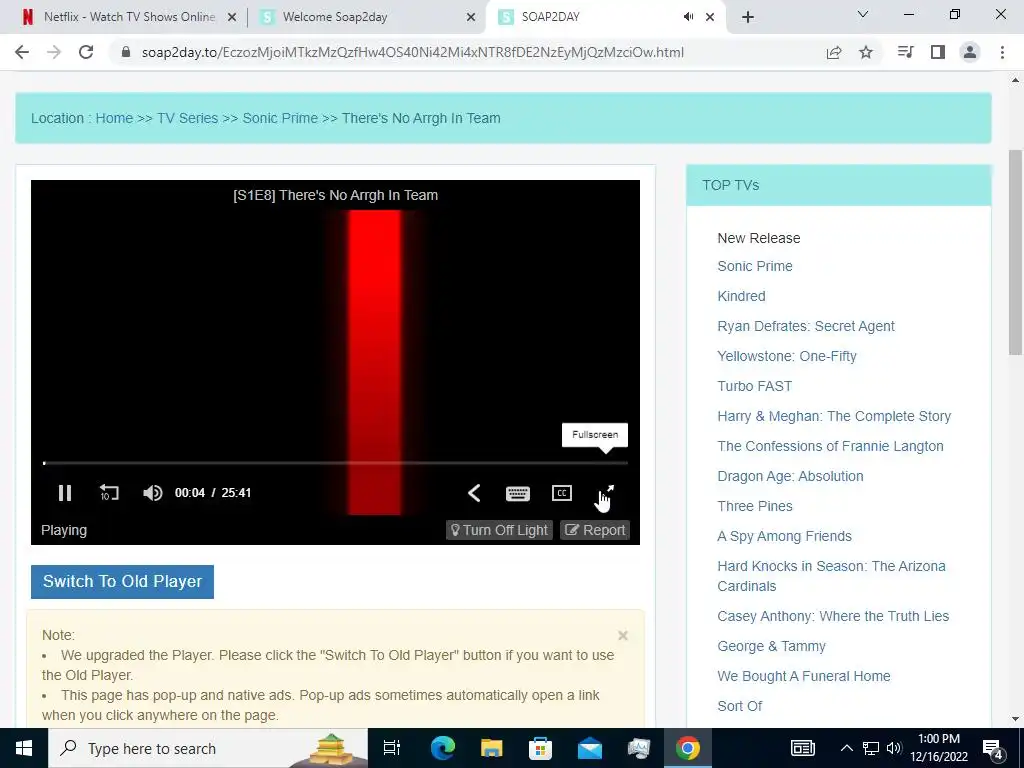Open Chrome three-dot menu
The image size is (1024, 768).
[1002, 52]
